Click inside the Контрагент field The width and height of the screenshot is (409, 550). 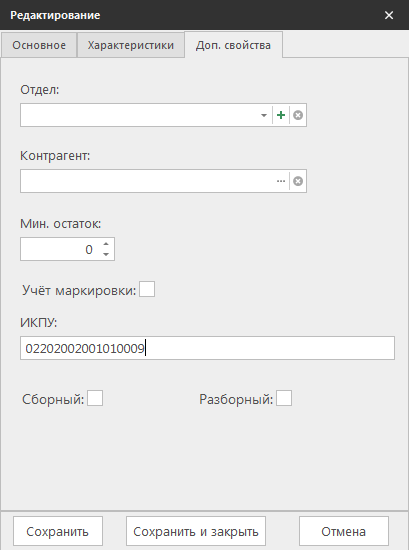147,181
